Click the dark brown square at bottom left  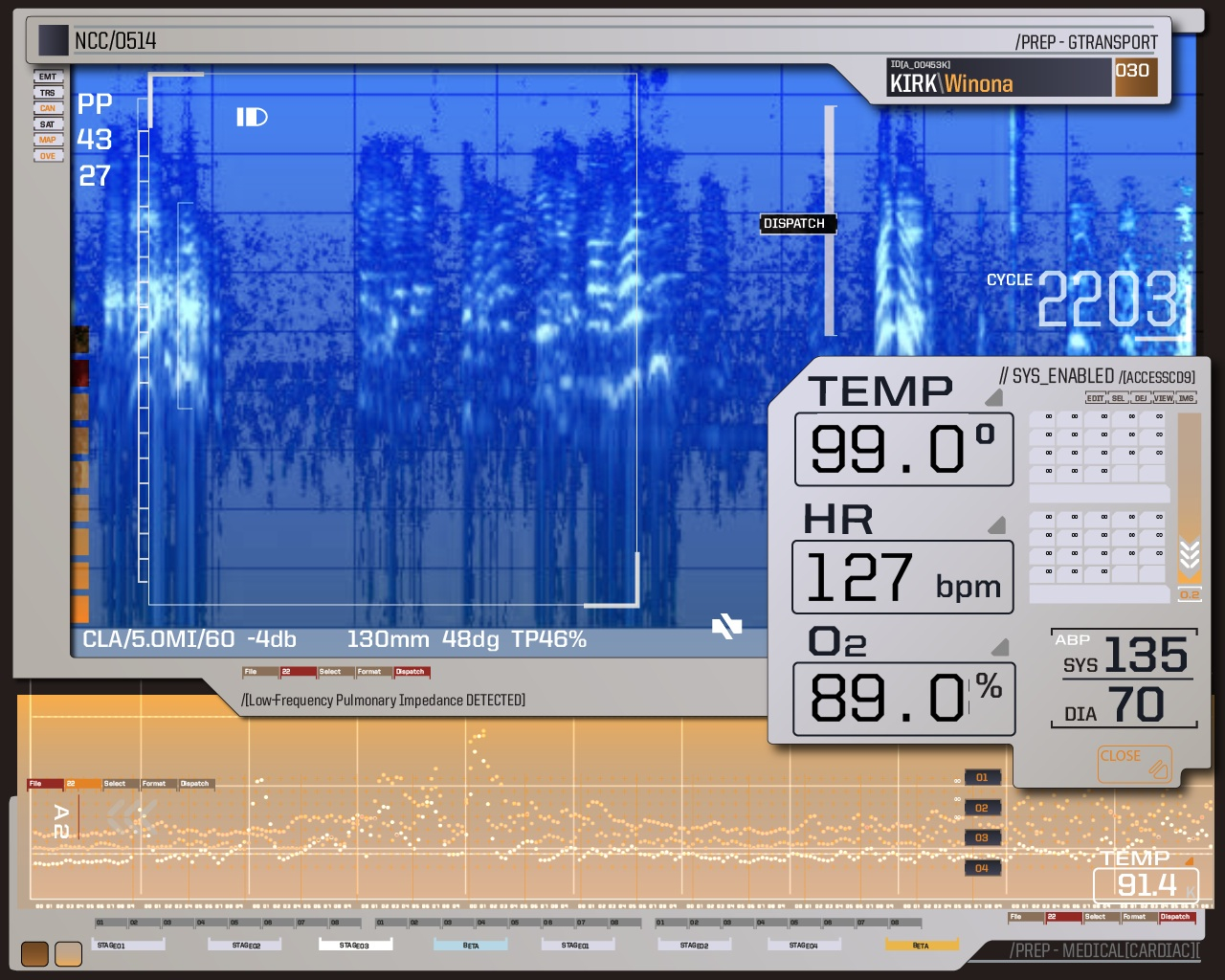pos(34,953)
